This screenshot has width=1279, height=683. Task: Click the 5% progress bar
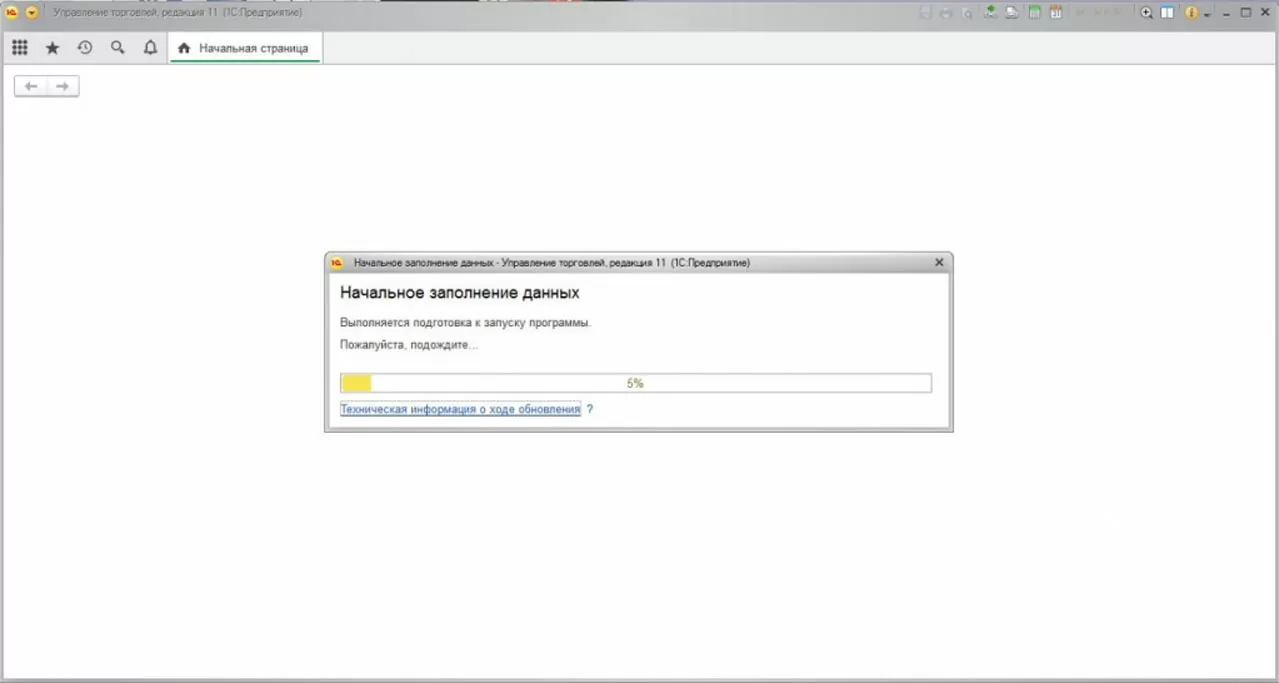click(635, 383)
